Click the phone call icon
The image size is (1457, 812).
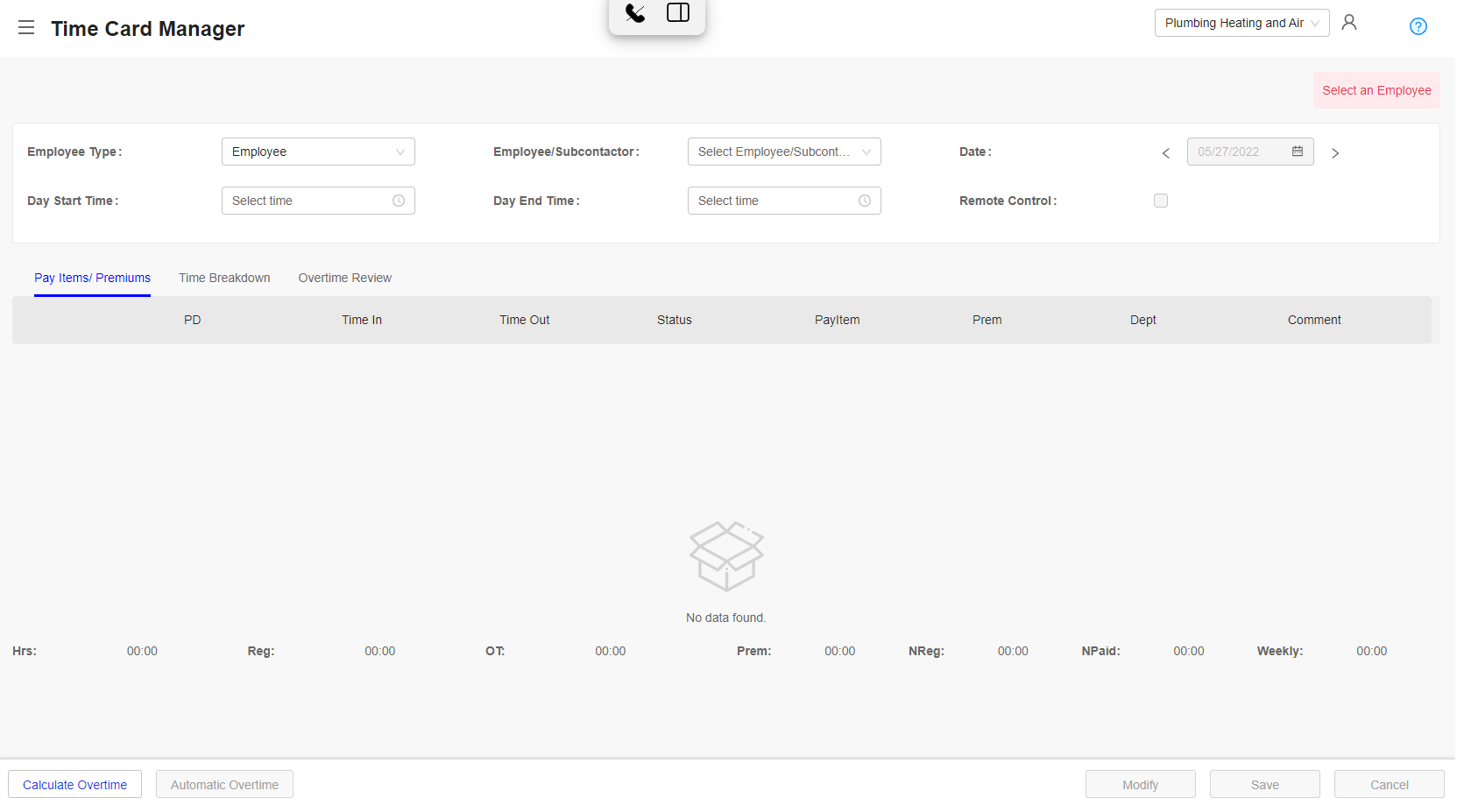pyautogui.click(x=635, y=13)
